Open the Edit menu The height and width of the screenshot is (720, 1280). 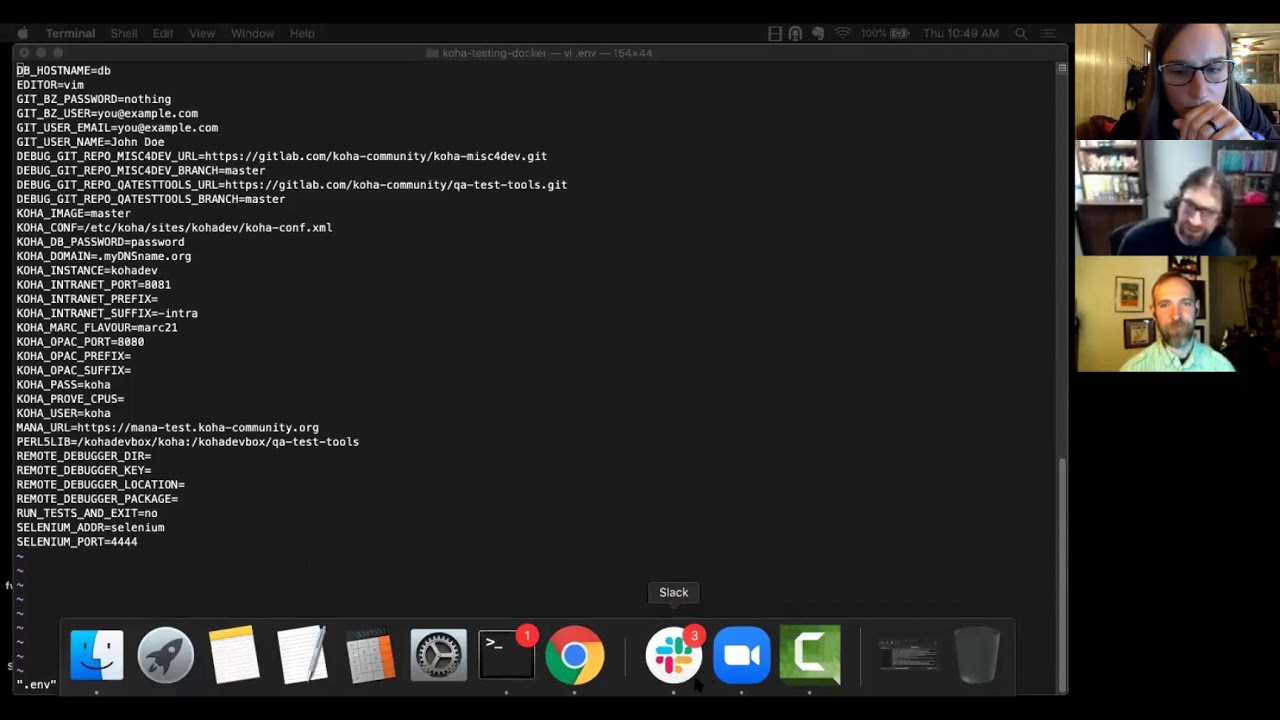click(163, 33)
